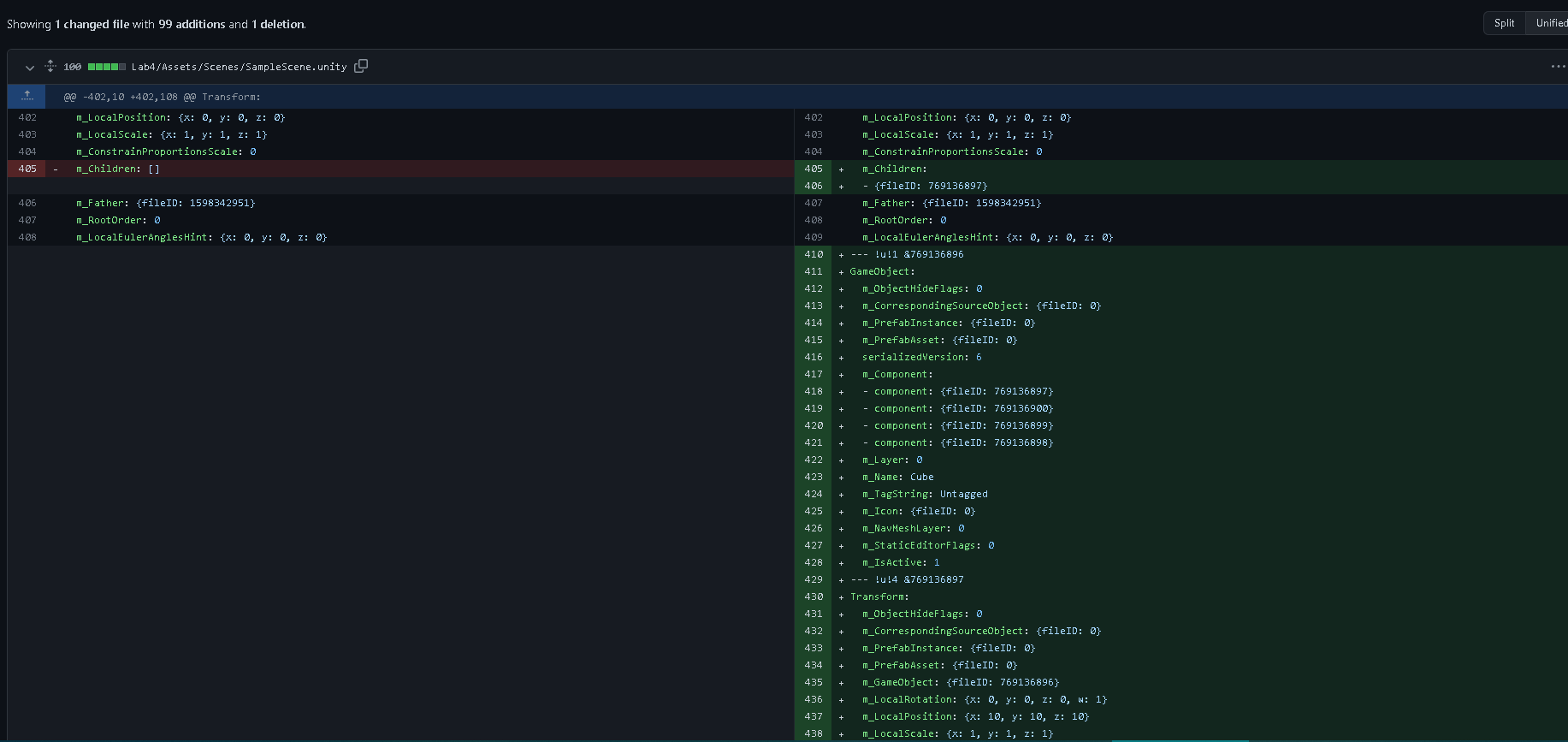Click 'm_StaticEditorFlags: 0' line
This screenshot has width=1568, height=742.
click(928, 545)
